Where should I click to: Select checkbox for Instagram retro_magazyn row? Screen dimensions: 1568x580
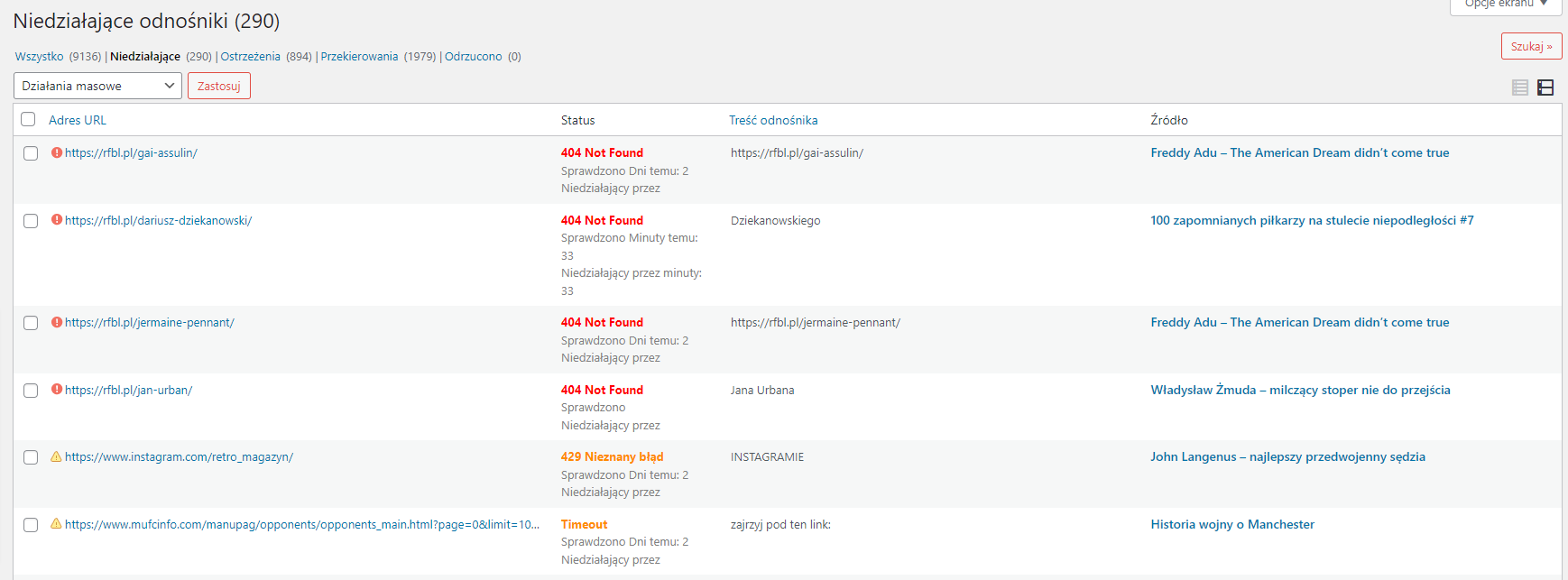point(31,457)
